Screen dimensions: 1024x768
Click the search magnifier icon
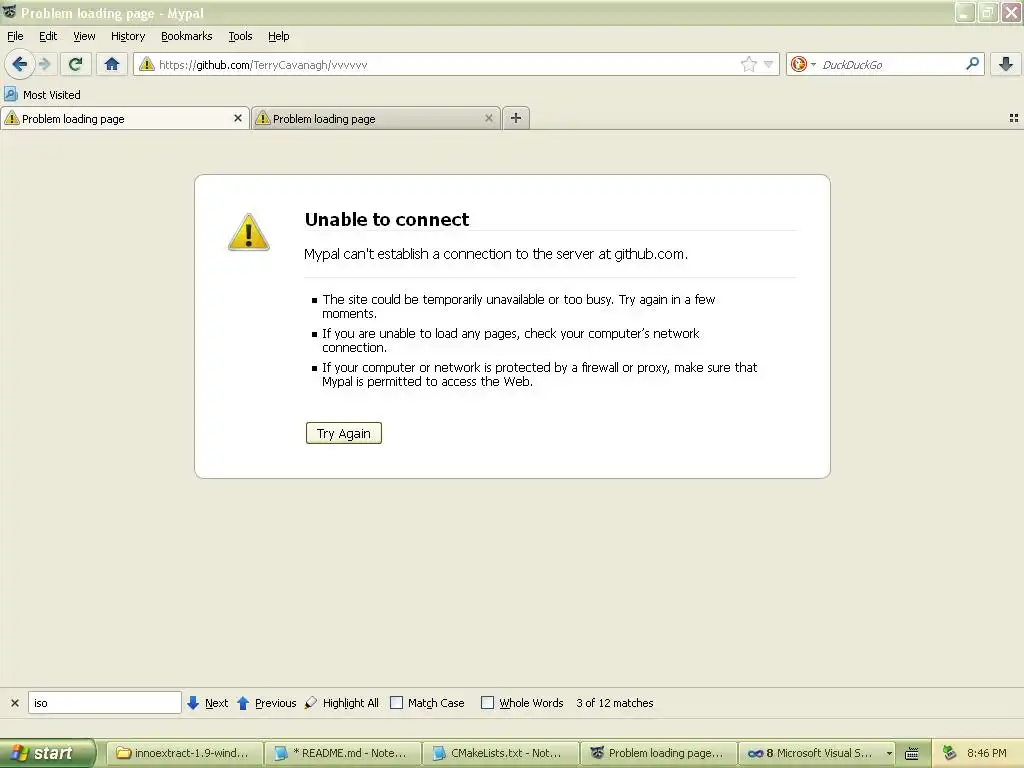coord(972,63)
